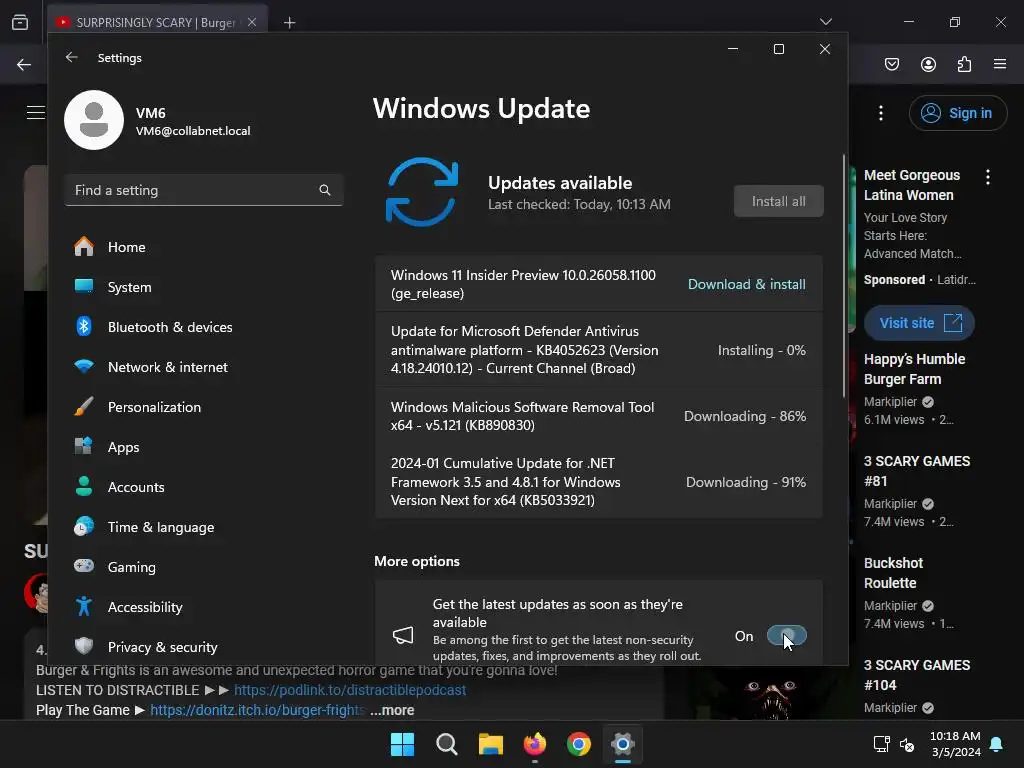Click the Install all button

(x=778, y=201)
